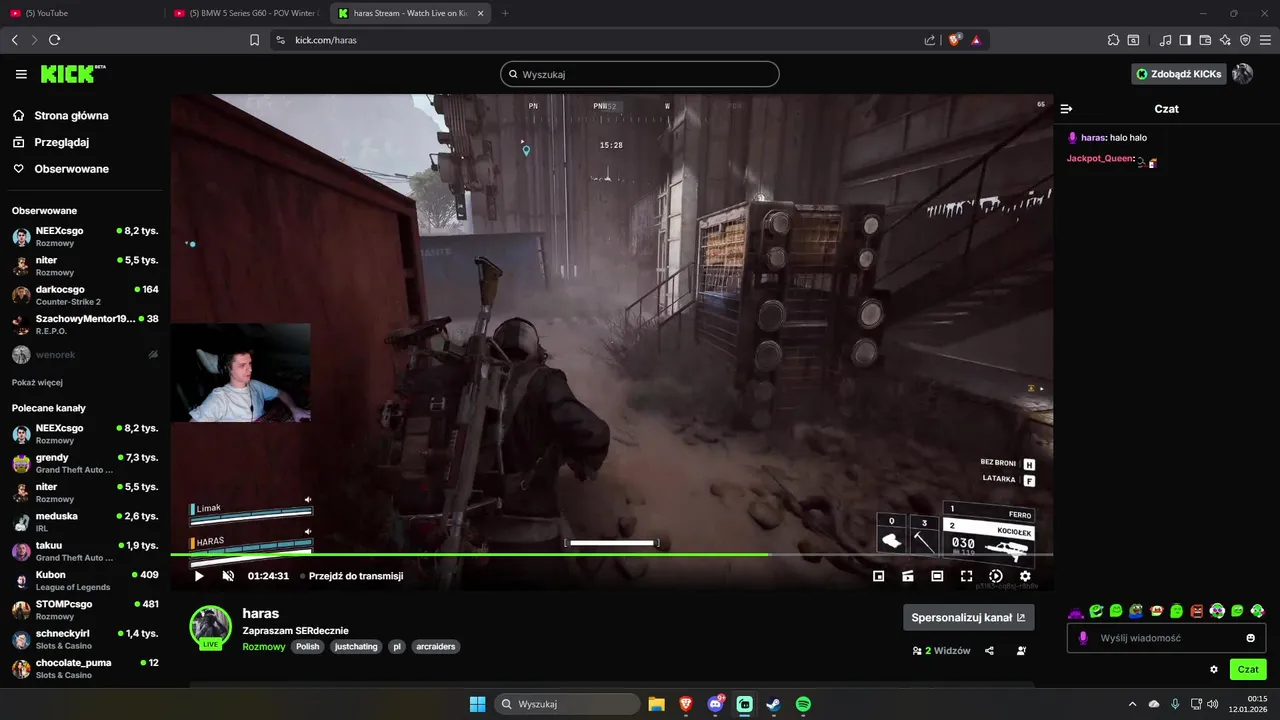Open Brave Rewards triangle icon
The height and width of the screenshot is (720, 1280).
976,40
